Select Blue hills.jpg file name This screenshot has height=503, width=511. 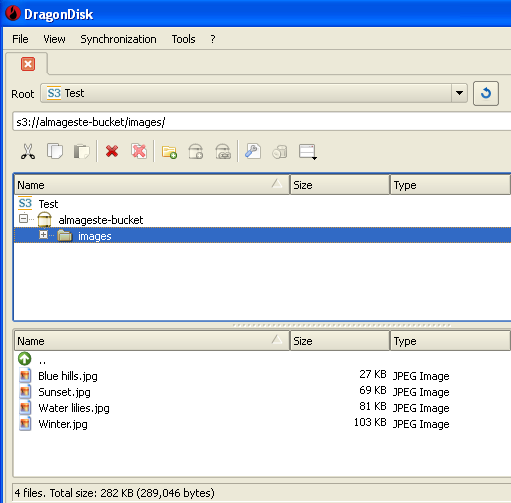(x=68, y=376)
